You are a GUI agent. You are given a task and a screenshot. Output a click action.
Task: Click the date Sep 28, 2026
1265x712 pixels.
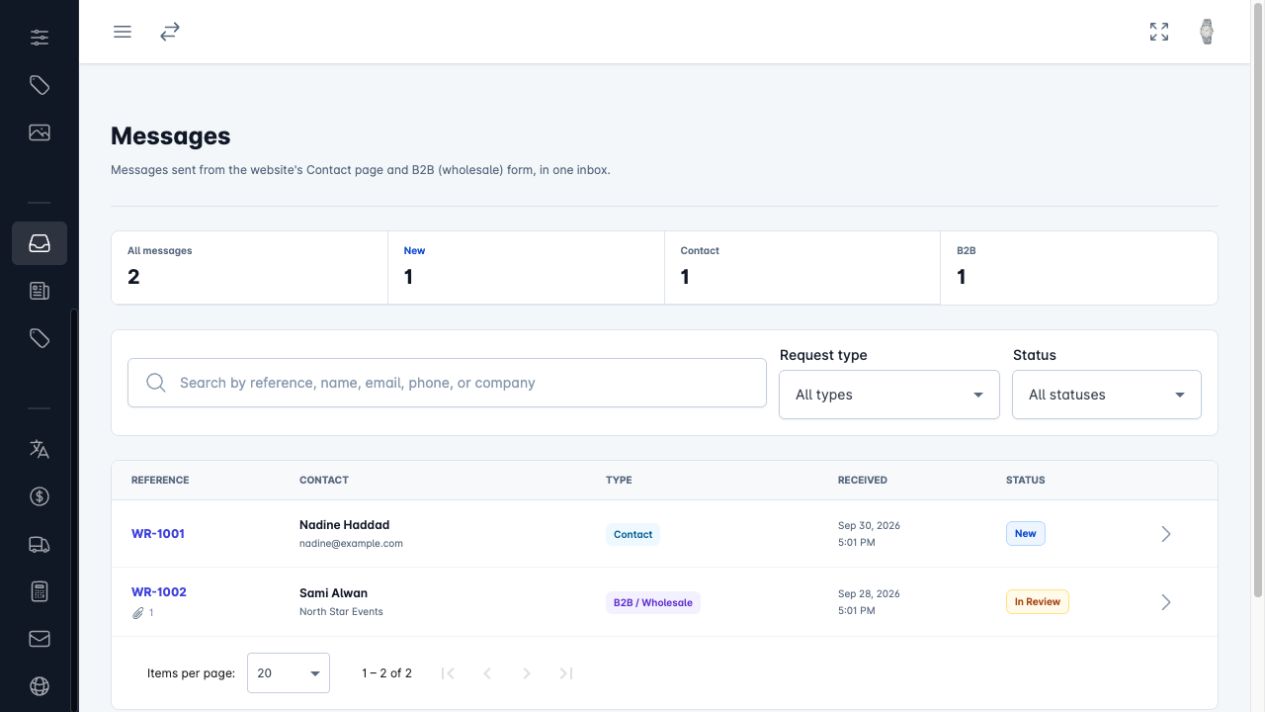pyautogui.click(x=869, y=593)
